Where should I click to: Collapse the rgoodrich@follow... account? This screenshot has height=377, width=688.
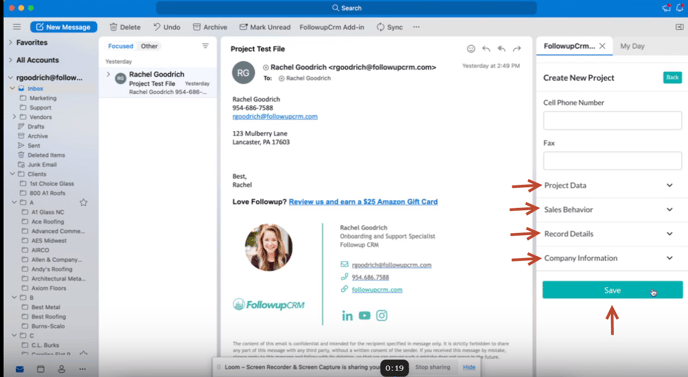(x=11, y=77)
